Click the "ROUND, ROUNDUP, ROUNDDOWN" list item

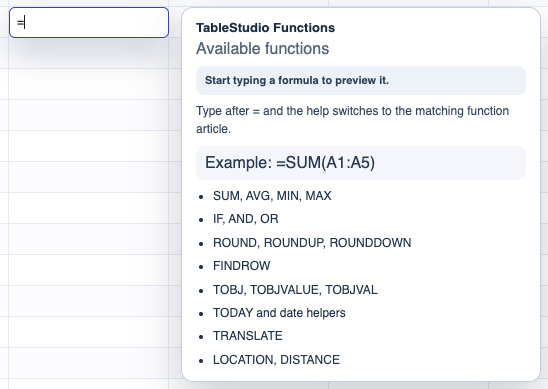312,243
